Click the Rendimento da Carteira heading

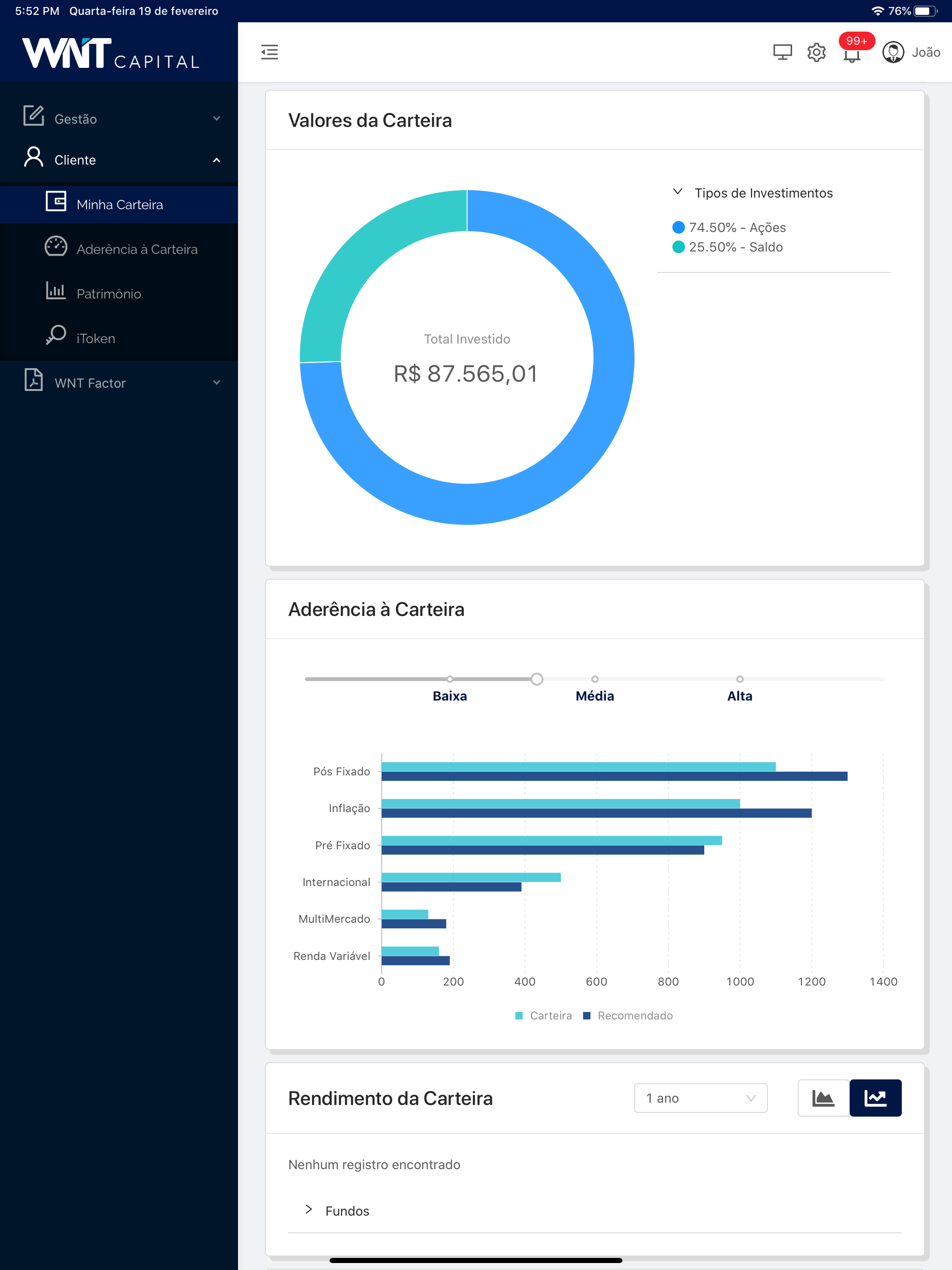click(390, 1098)
